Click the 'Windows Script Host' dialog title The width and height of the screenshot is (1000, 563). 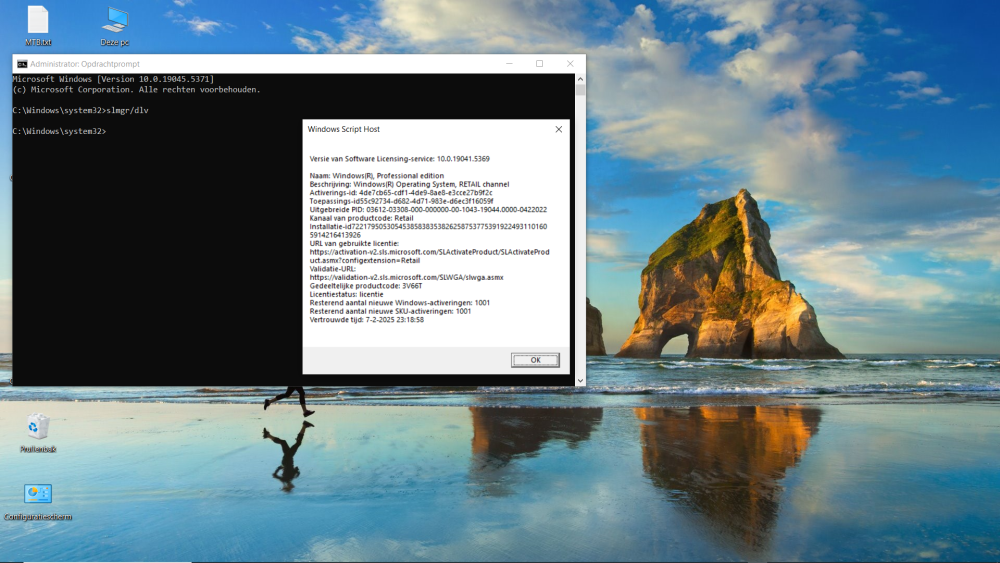pos(343,129)
